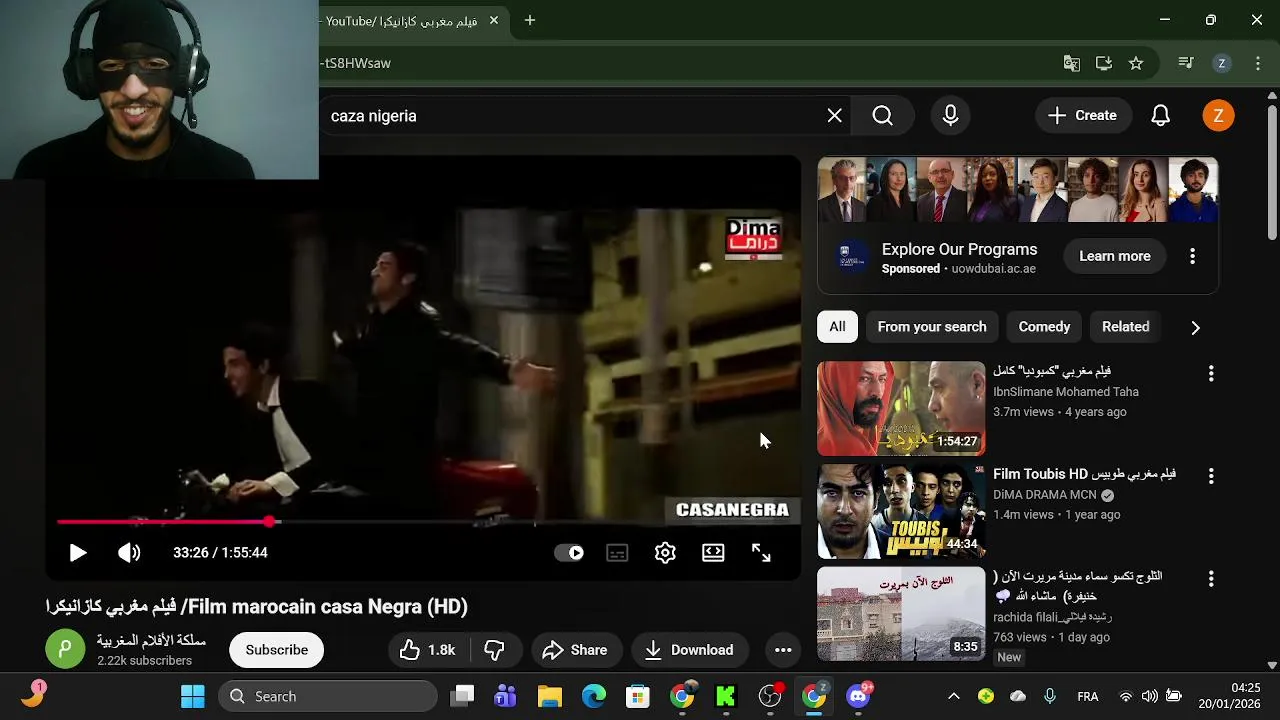
Task: Open sponsored ad options menu
Action: click(1192, 256)
